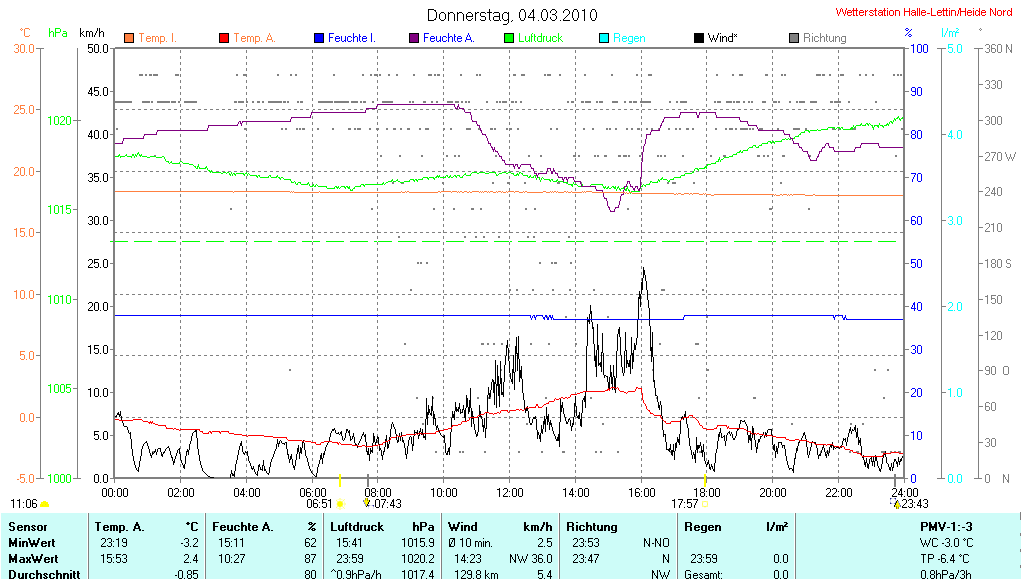
Task: Click the MaxWert row label
Action: point(33,558)
